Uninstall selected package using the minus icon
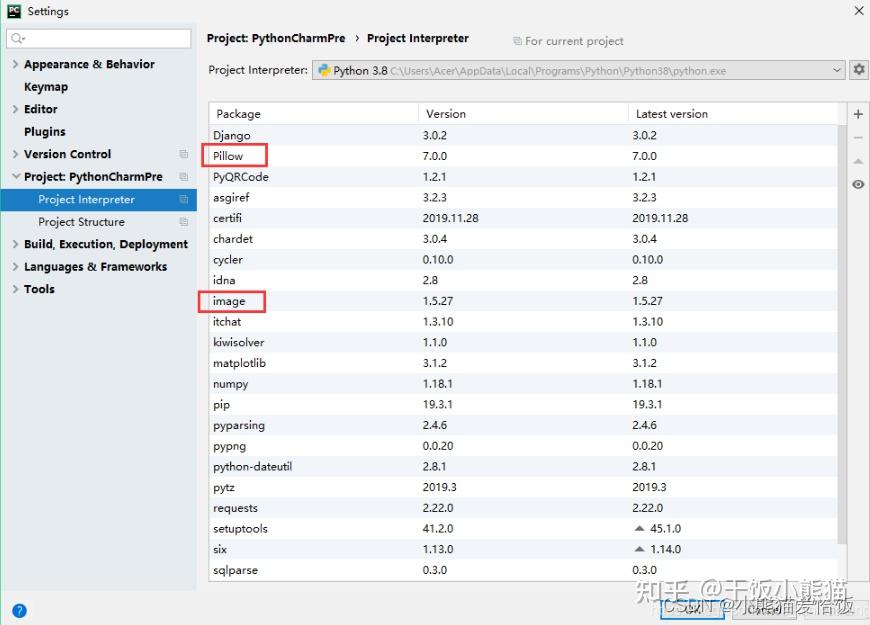Image resolution: width=870 pixels, height=625 pixels. (858, 136)
